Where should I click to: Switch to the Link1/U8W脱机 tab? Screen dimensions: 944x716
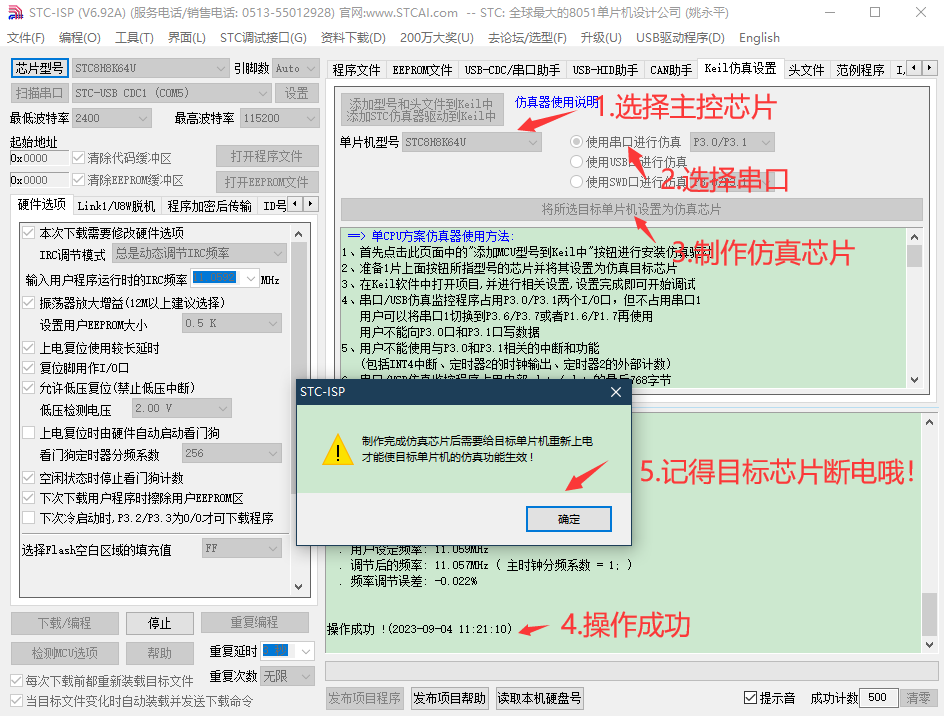pyautogui.click(x=116, y=206)
